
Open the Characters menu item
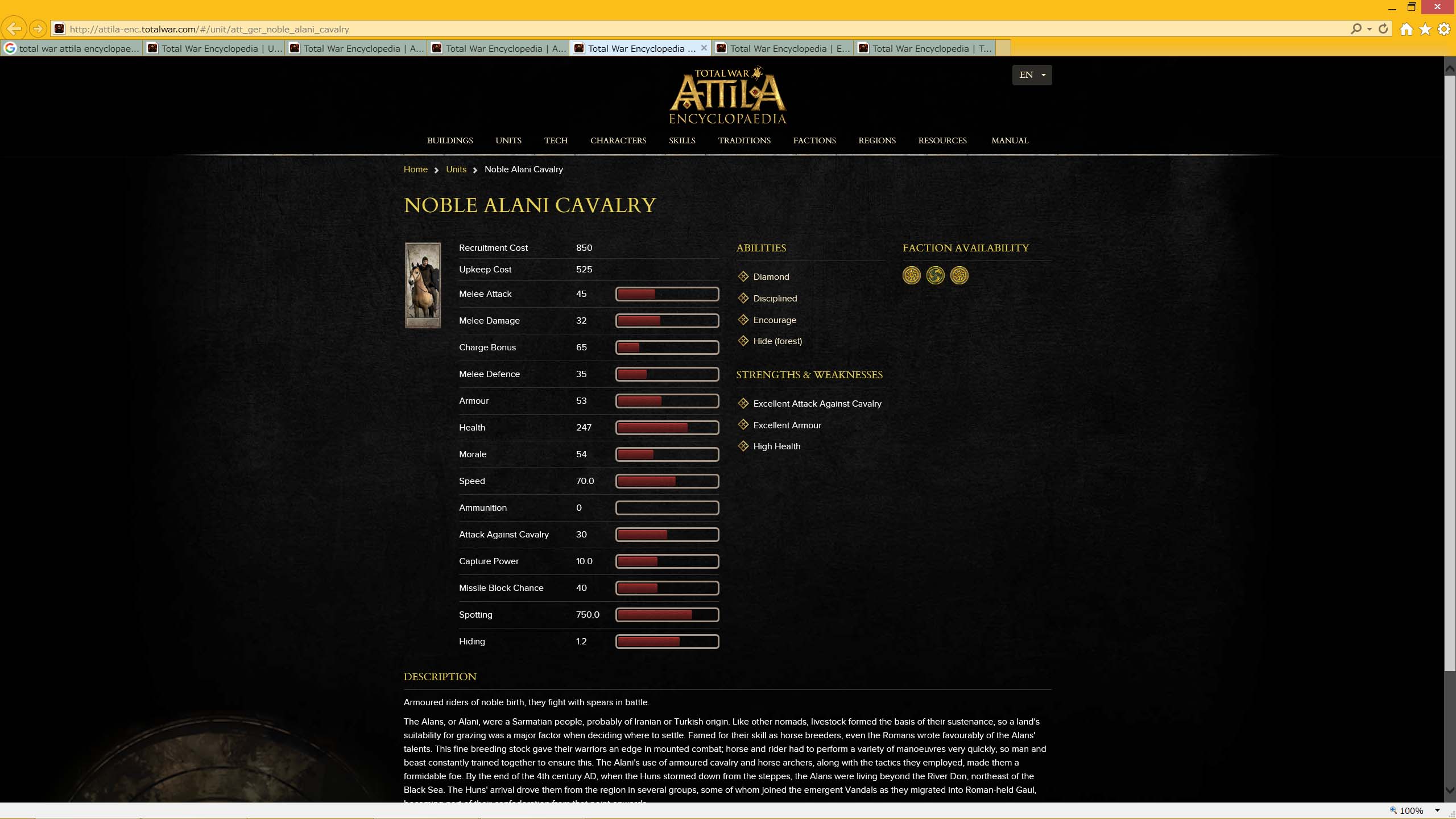tap(618, 140)
